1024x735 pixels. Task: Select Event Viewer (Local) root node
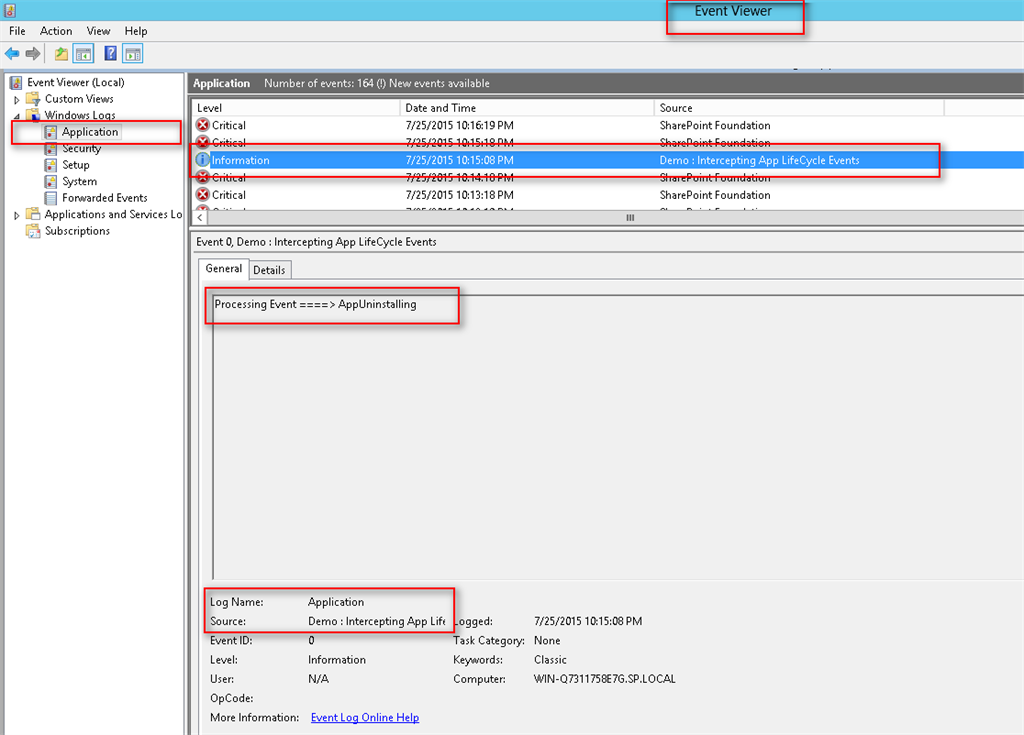pyautogui.click(x=76, y=82)
